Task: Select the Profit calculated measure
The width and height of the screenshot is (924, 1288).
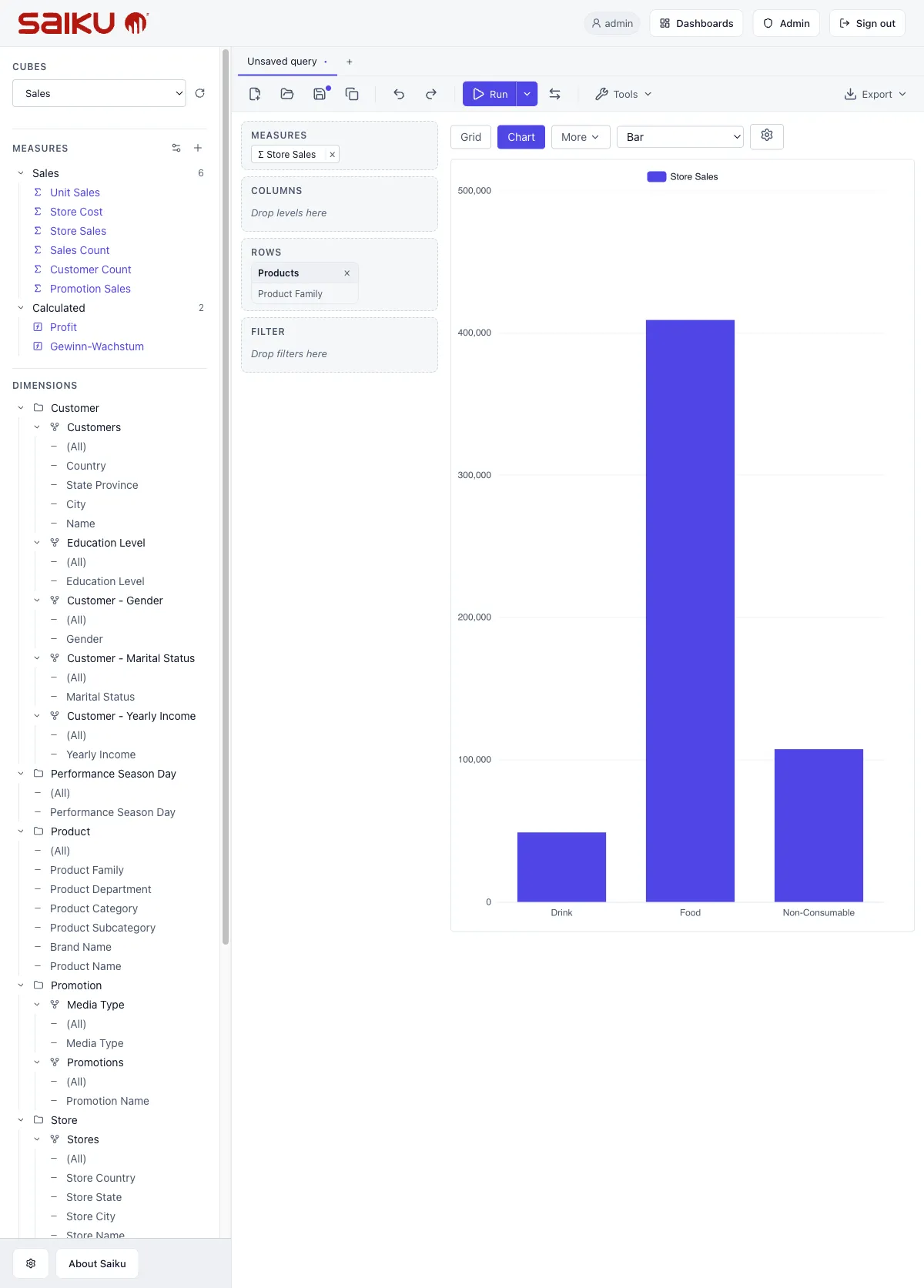Action: pos(63,327)
